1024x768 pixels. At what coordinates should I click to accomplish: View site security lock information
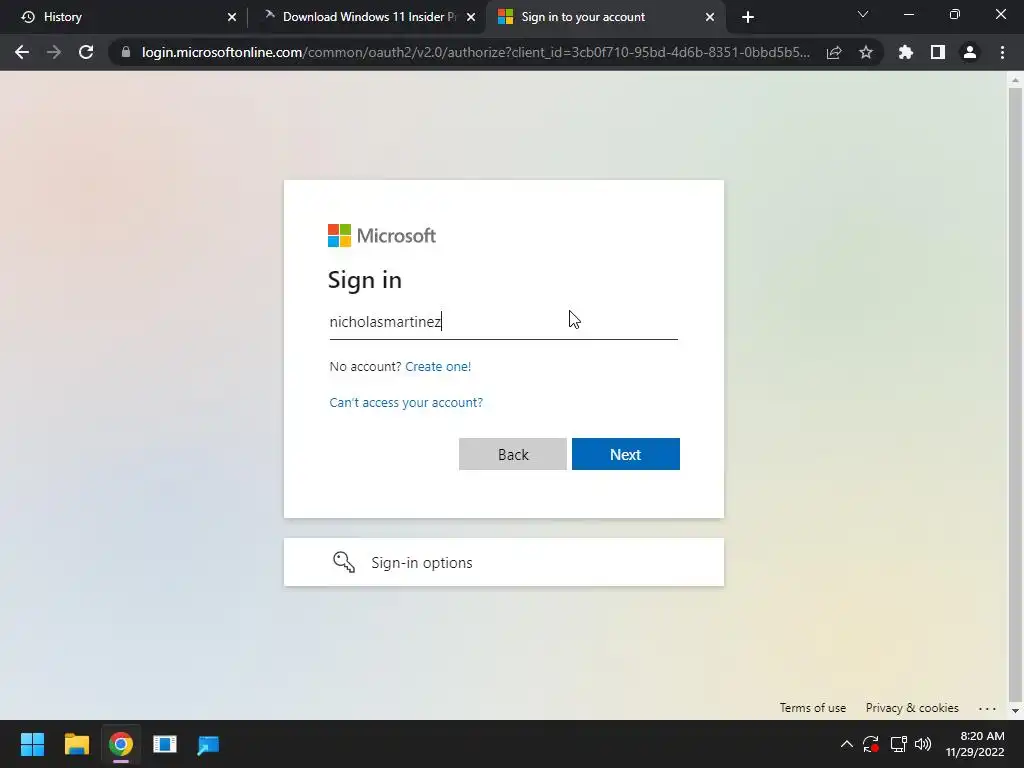click(126, 52)
